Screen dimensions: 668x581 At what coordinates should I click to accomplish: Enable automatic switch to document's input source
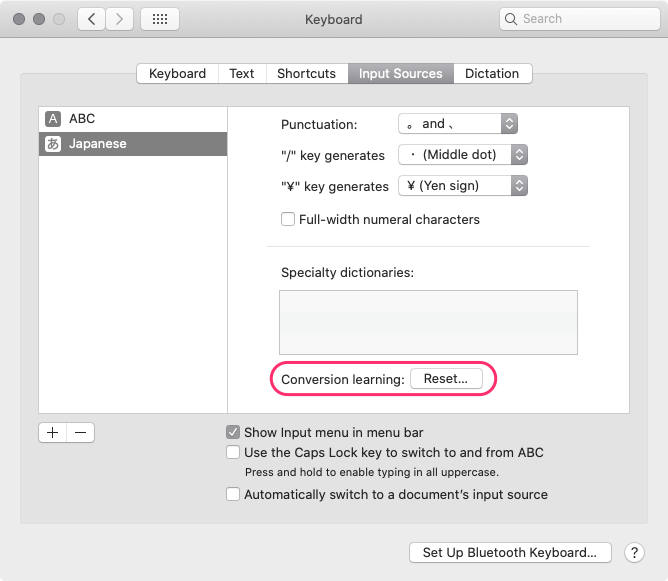point(233,494)
